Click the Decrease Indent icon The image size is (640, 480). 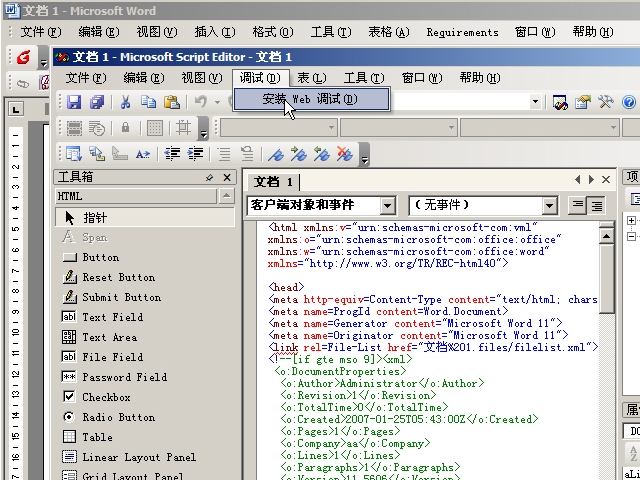[x=172, y=154]
